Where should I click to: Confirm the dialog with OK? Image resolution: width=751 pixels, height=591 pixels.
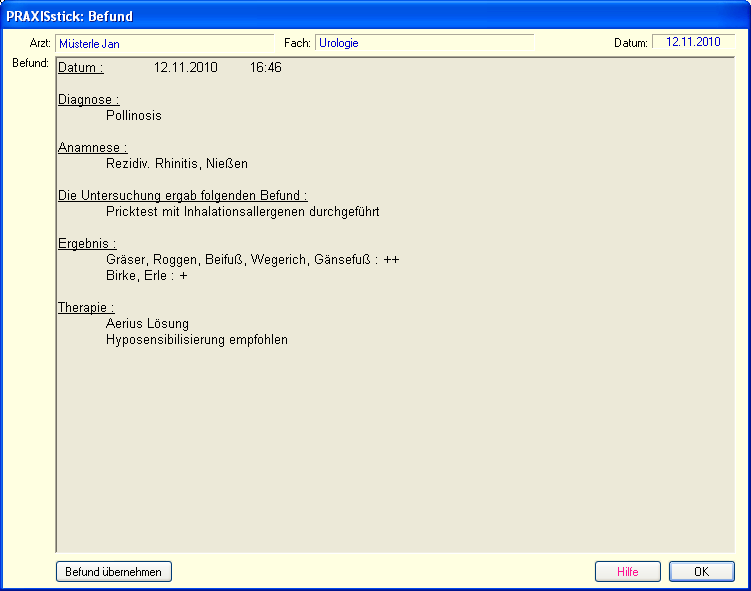pyautogui.click(x=701, y=572)
